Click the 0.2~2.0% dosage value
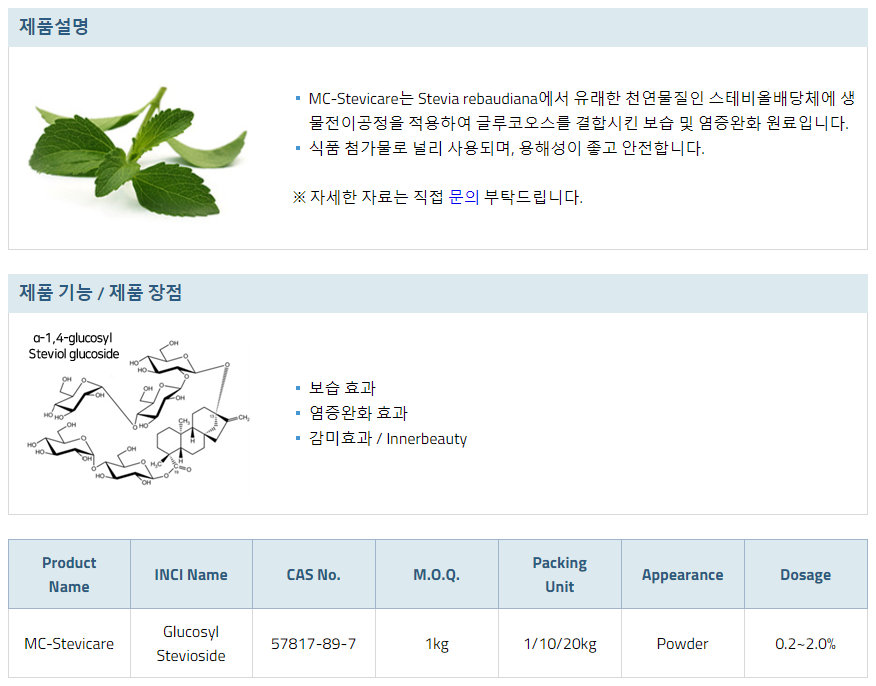 806,644
